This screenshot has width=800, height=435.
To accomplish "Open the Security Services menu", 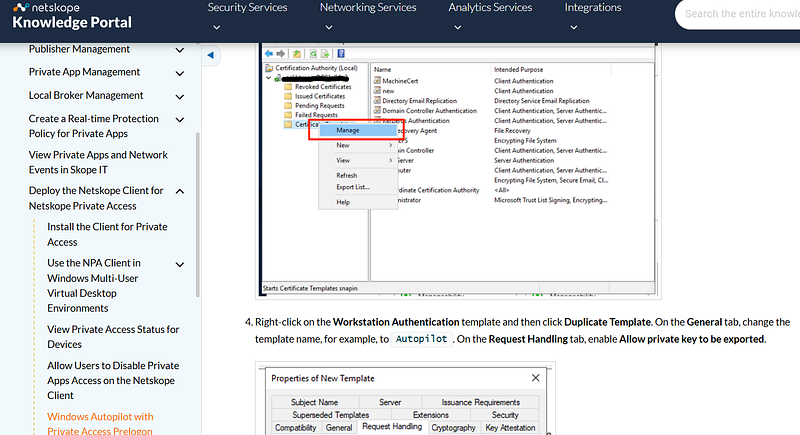I will (x=247, y=8).
